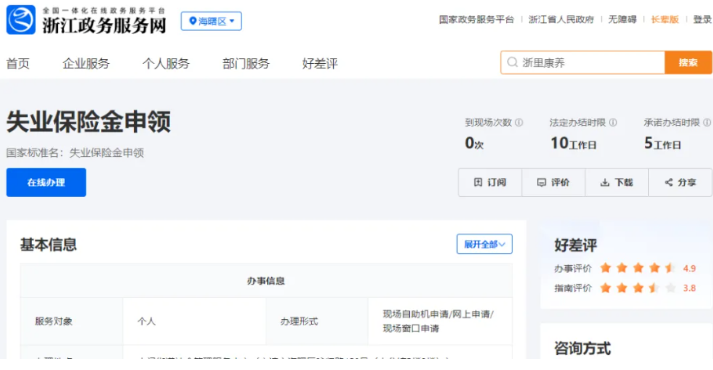Click the 咨询方式 section heading
This screenshot has width=713, height=370.
pyautogui.click(x=582, y=349)
